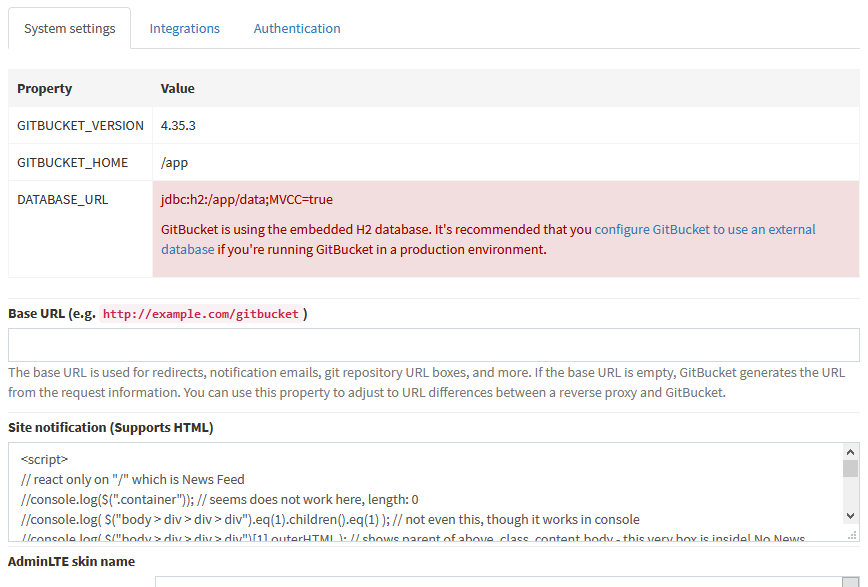The image size is (868, 587).
Task: Select the 4.35.3 version value
Action: (x=178, y=126)
